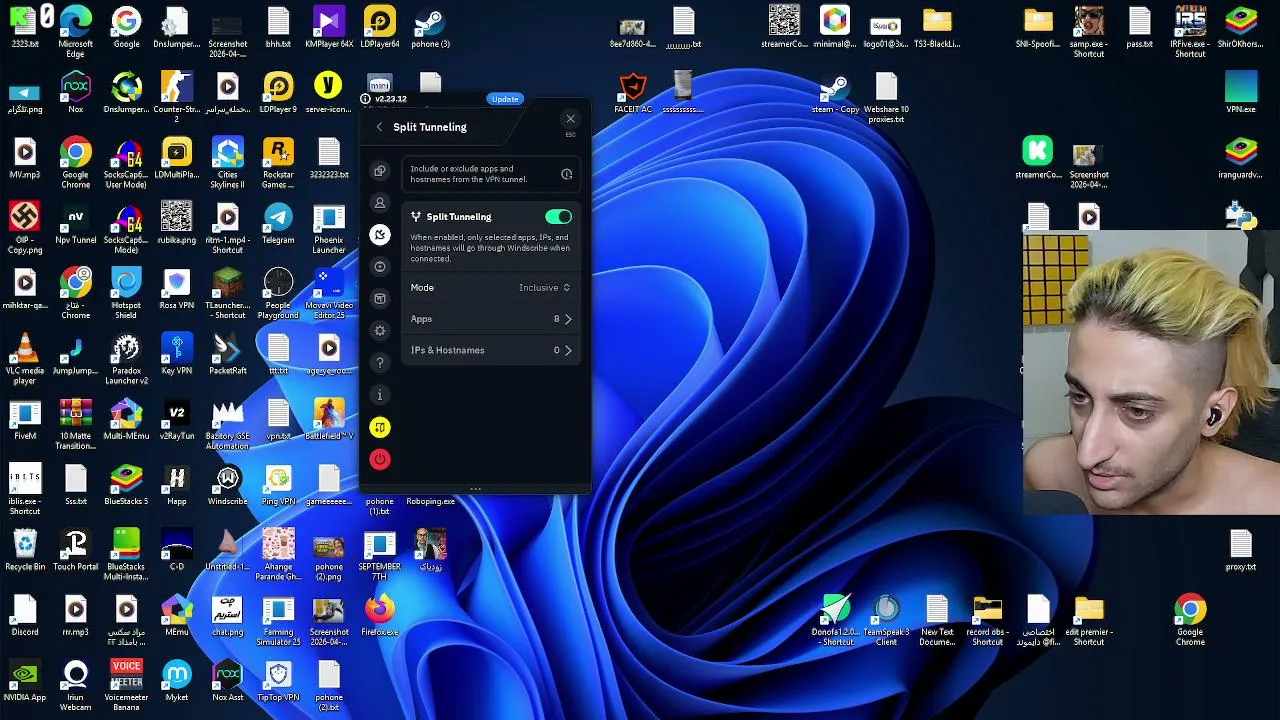Expand the IPs & Hostnames row
1280x720 pixels.
pyautogui.click(x=491, y=350)
